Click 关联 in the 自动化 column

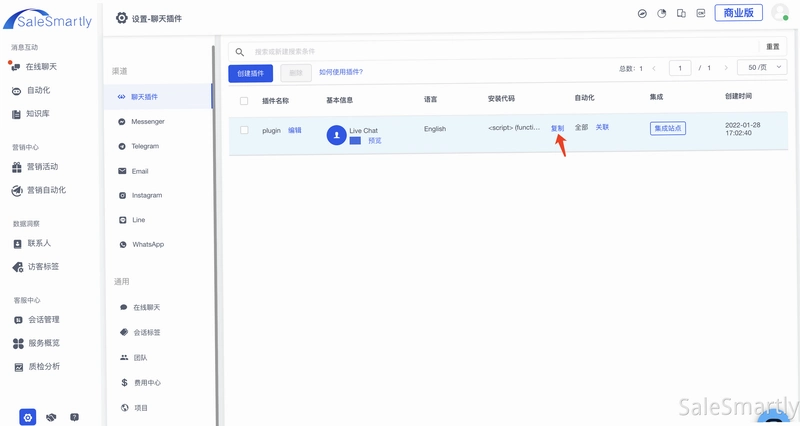603,127
